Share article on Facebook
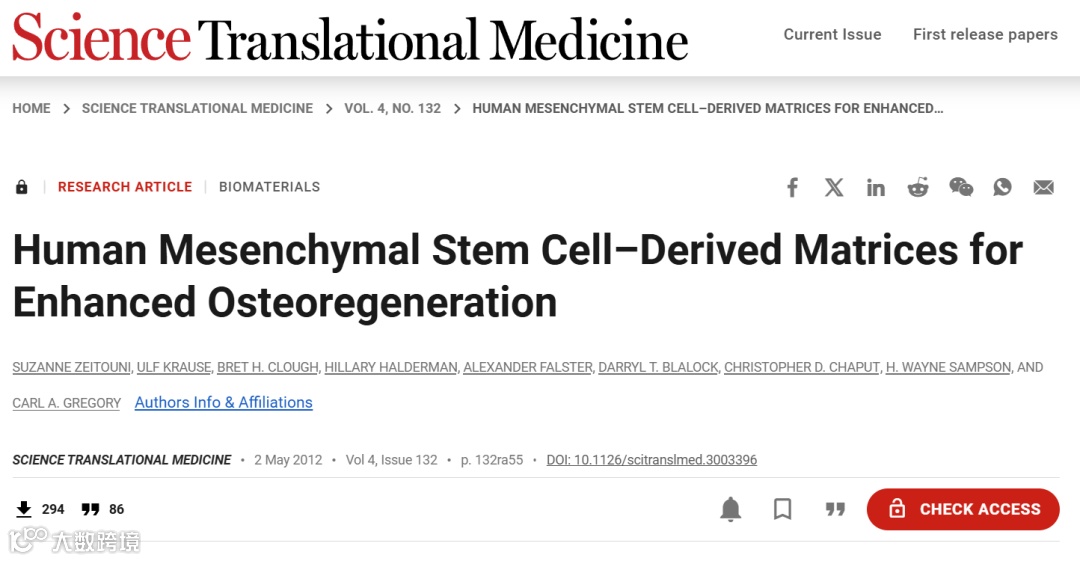Image resolution: width=1080 pixels, height=561 pixels. pyautogui.click(x=792, y=187)
